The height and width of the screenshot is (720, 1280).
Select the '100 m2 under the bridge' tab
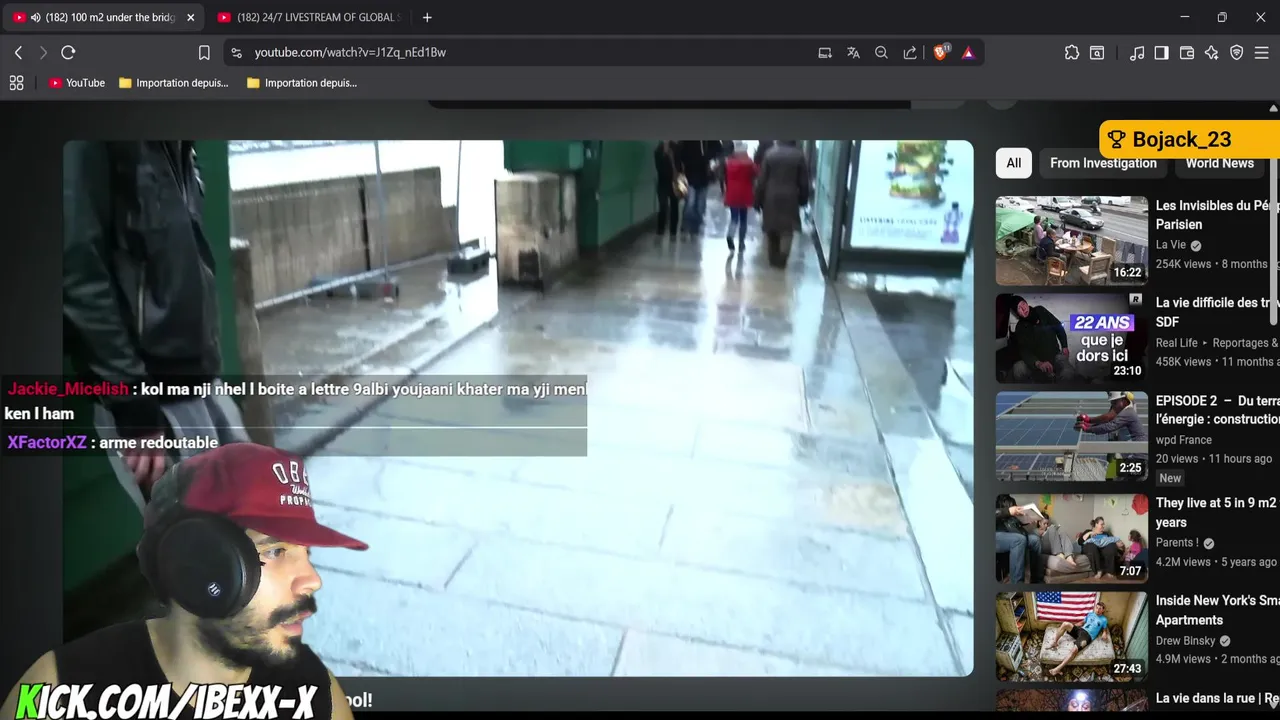coord(103,17)
